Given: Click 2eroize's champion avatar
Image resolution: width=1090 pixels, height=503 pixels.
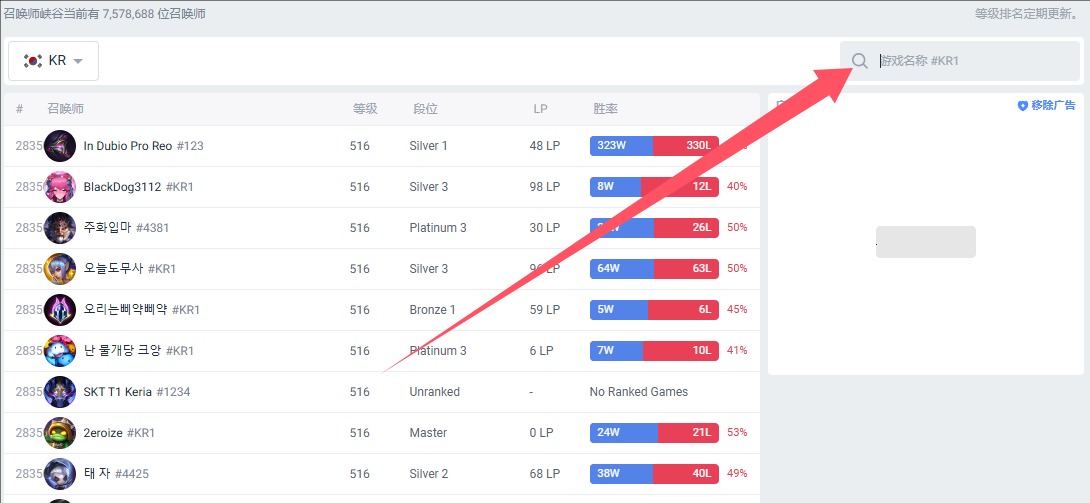Looking at the screenshot, I should (60, 433).
